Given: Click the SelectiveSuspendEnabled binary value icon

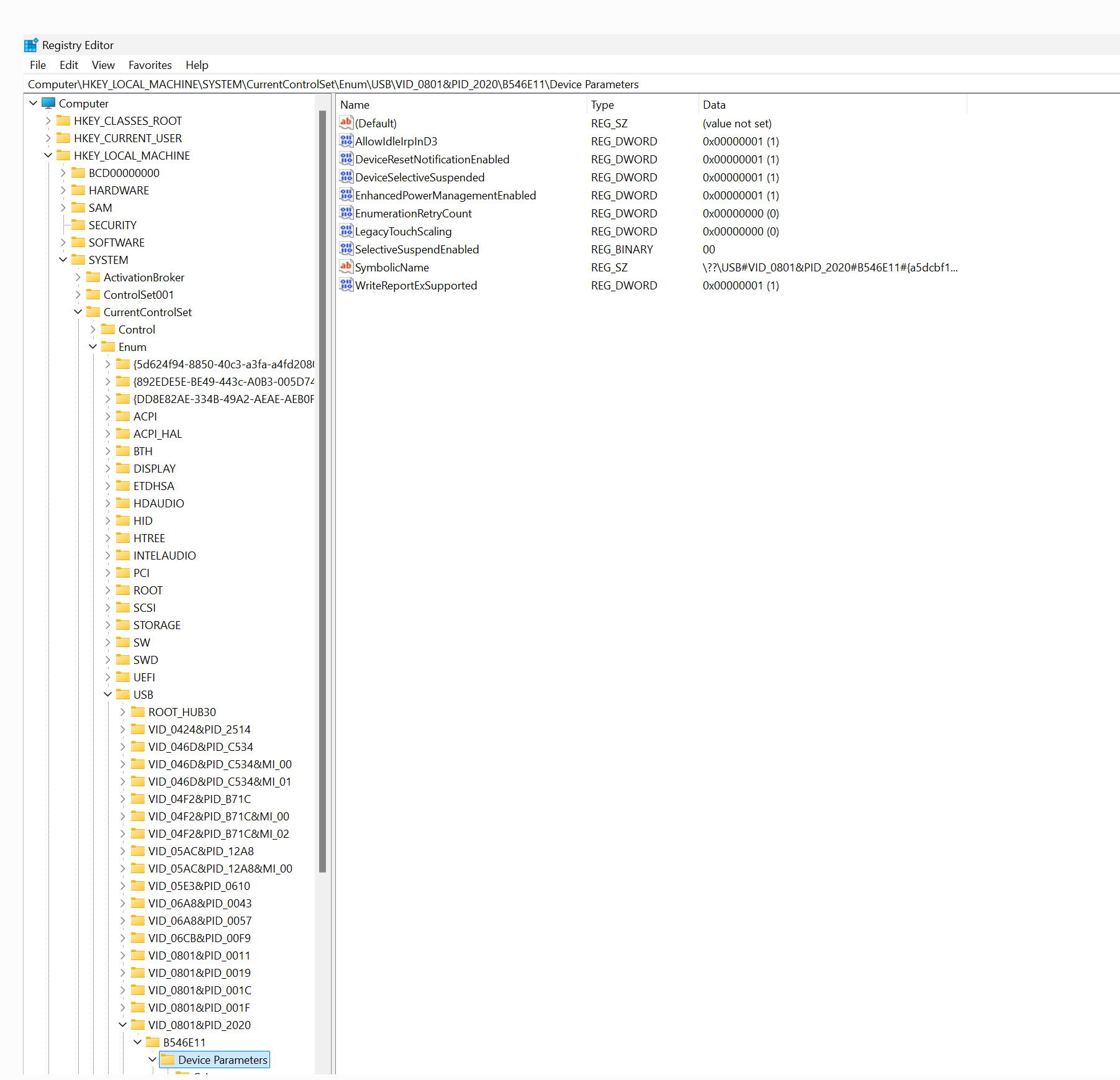Looking at the screenshot, I should point(346,249).
